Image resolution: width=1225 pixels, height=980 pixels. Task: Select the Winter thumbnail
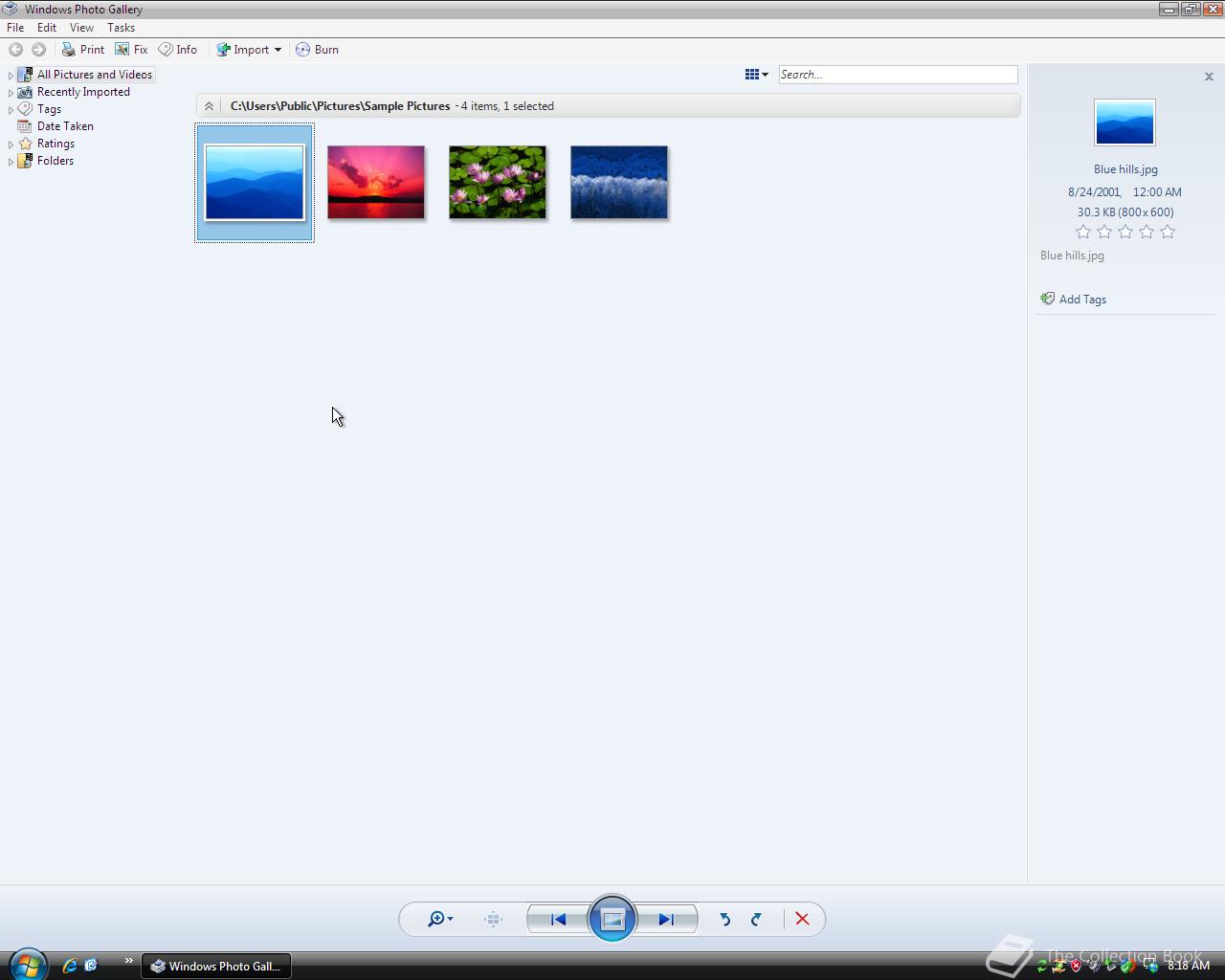[619, 183]
